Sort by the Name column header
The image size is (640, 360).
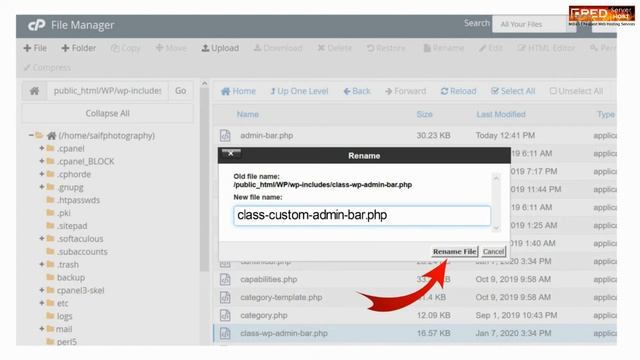(x=248, y=114)
